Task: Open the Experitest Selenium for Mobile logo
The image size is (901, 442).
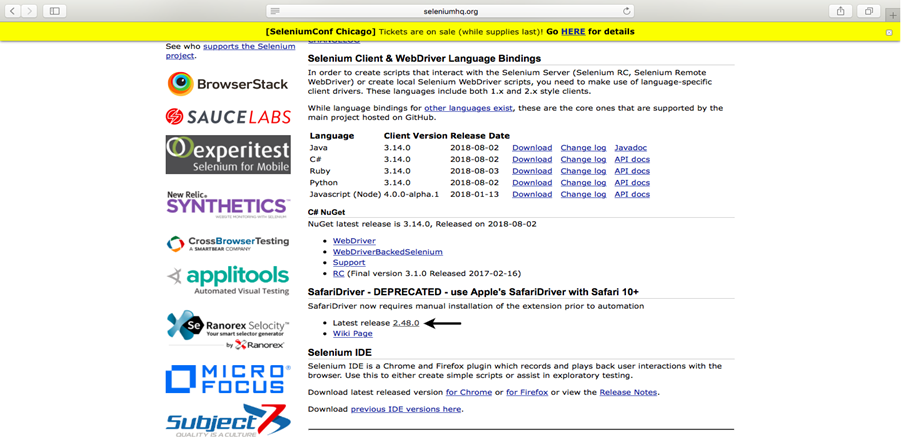Action: coord(228,155)
